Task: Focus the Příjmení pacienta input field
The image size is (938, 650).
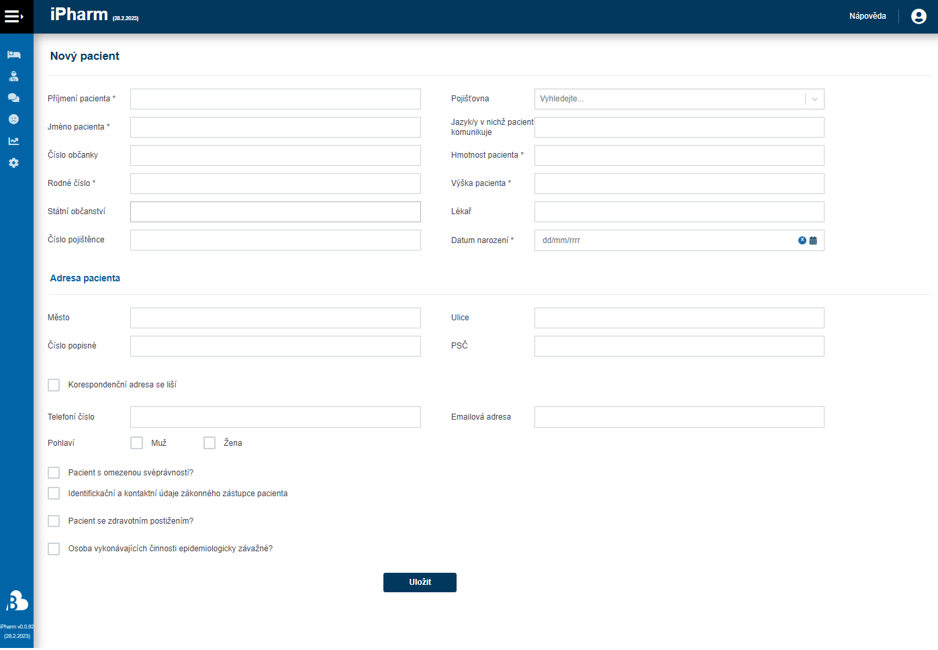Action: tap(275, 99)
